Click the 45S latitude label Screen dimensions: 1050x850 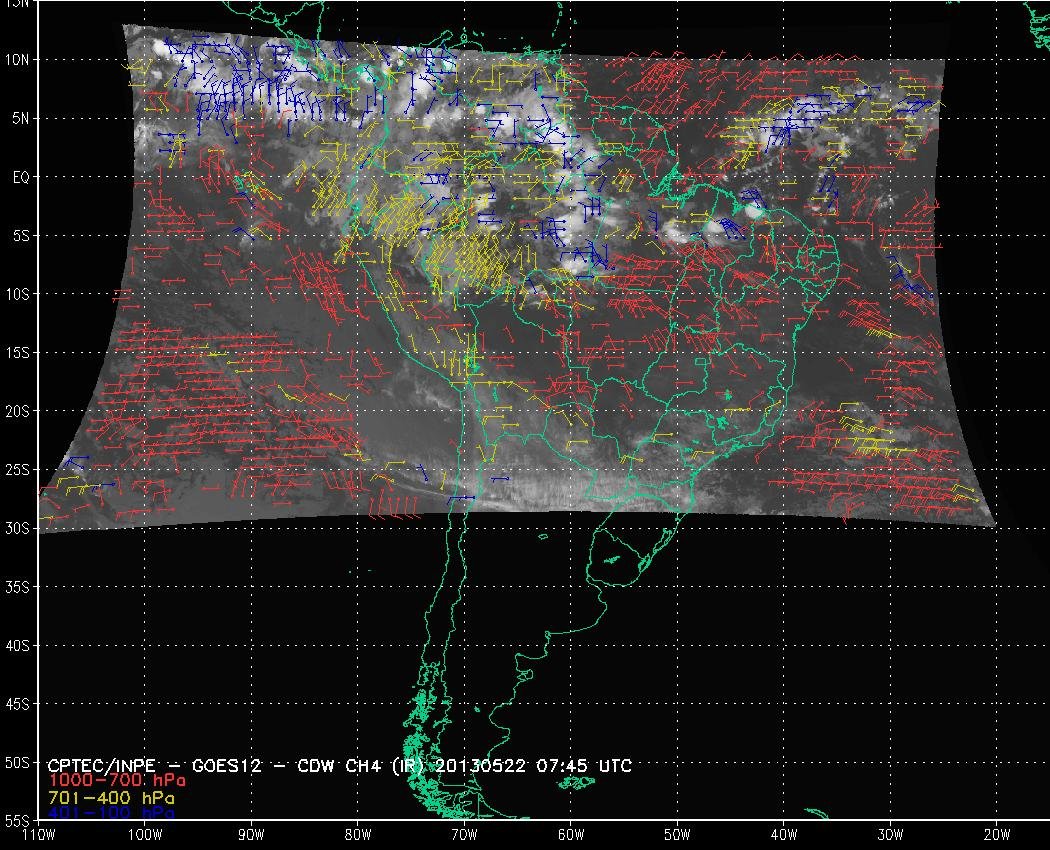click(x=19, y=704)
